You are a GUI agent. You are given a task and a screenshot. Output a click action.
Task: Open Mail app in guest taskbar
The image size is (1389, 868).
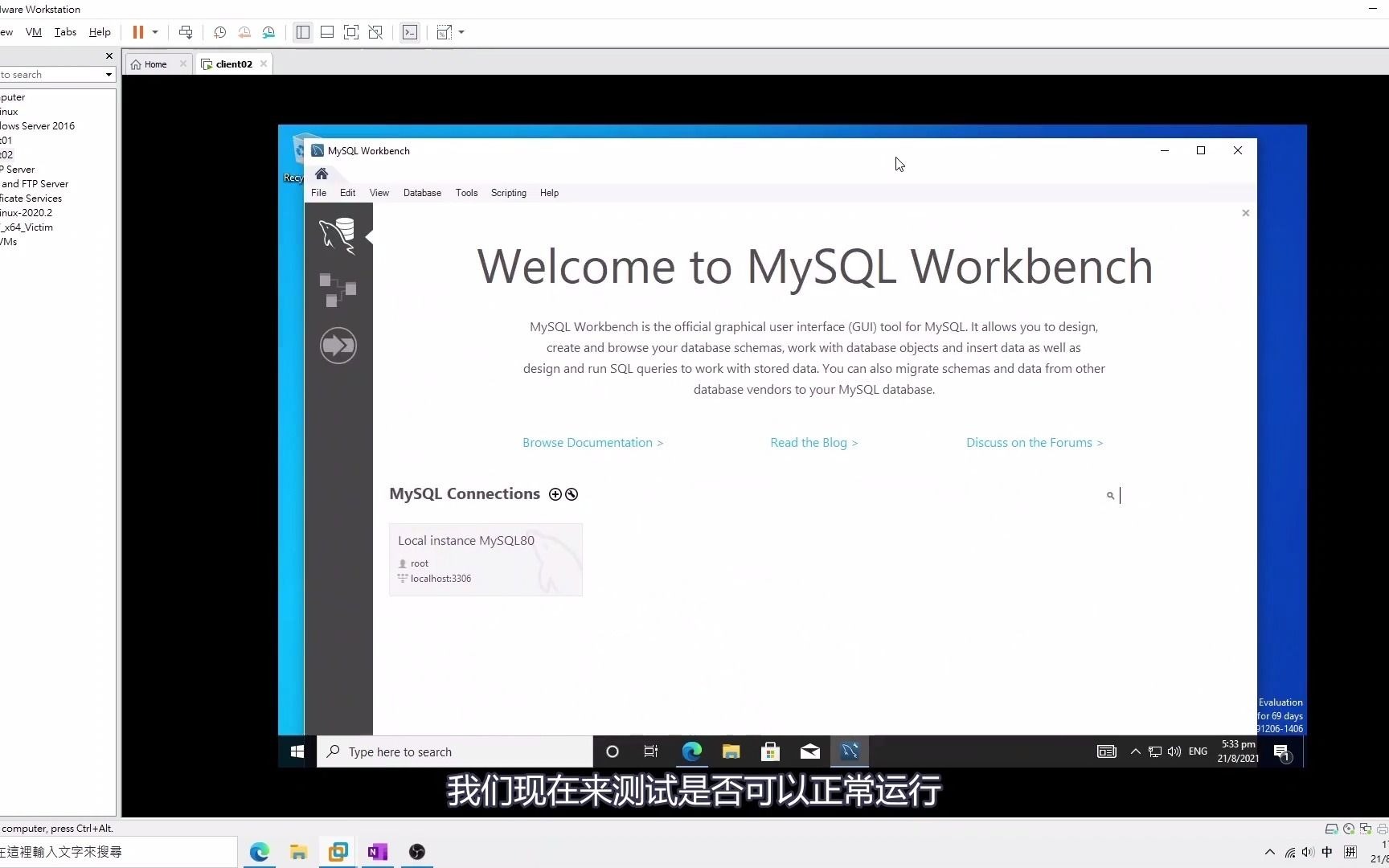(809, 751)
